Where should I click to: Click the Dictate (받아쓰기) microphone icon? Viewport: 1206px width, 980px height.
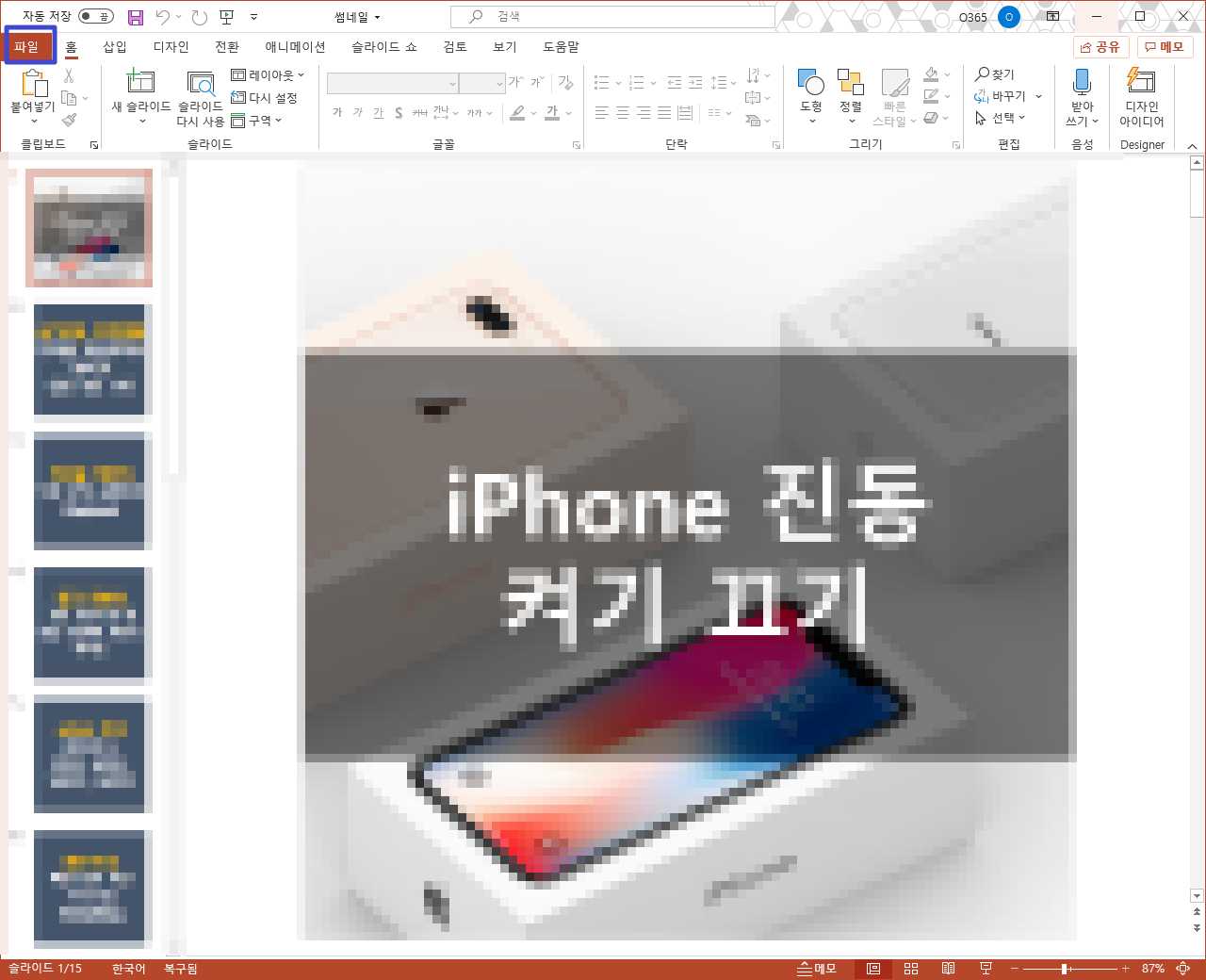(1082, 82)
